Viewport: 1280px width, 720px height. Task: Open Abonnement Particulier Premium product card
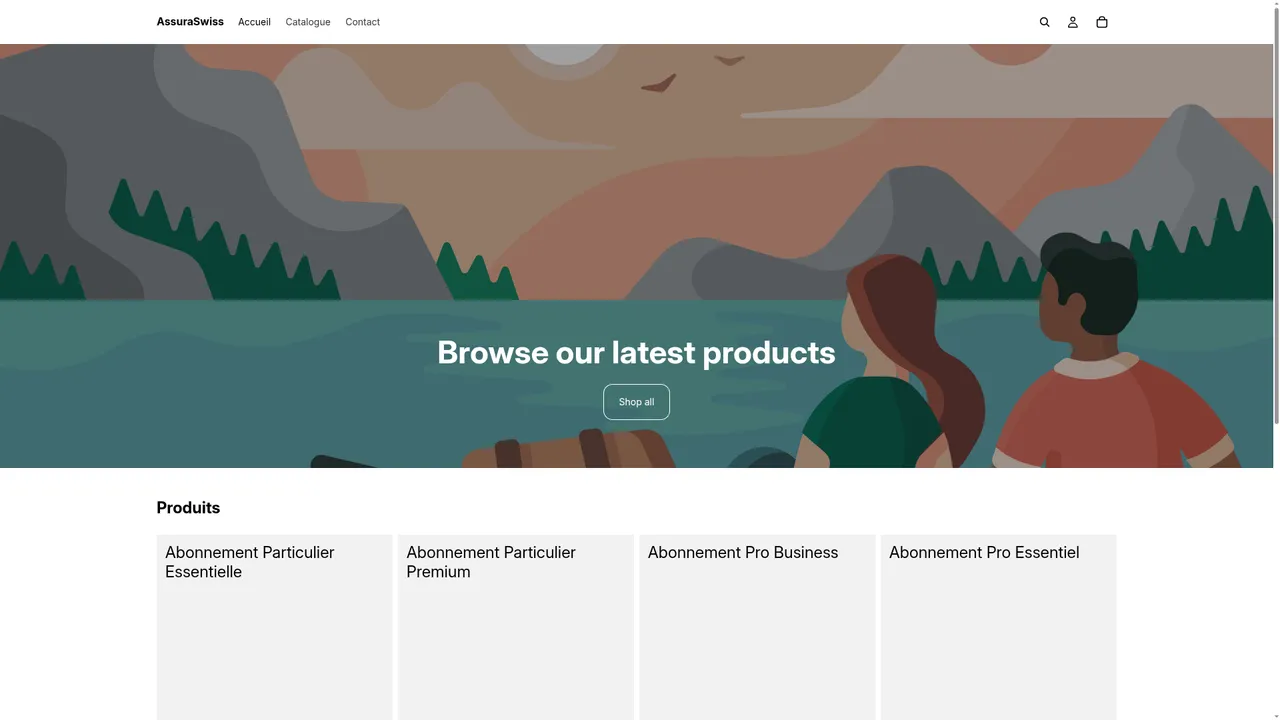(516, 627)
